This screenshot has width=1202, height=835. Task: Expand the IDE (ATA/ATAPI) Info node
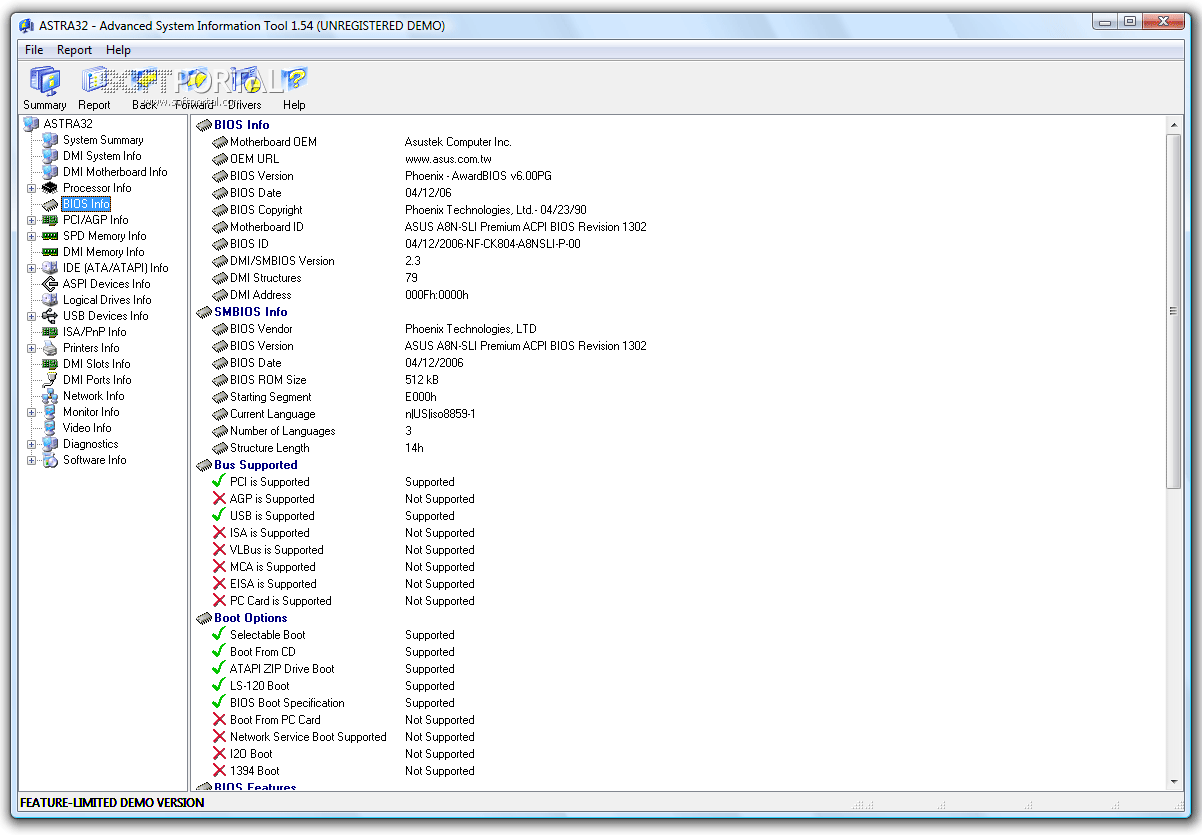pos(31,268)
